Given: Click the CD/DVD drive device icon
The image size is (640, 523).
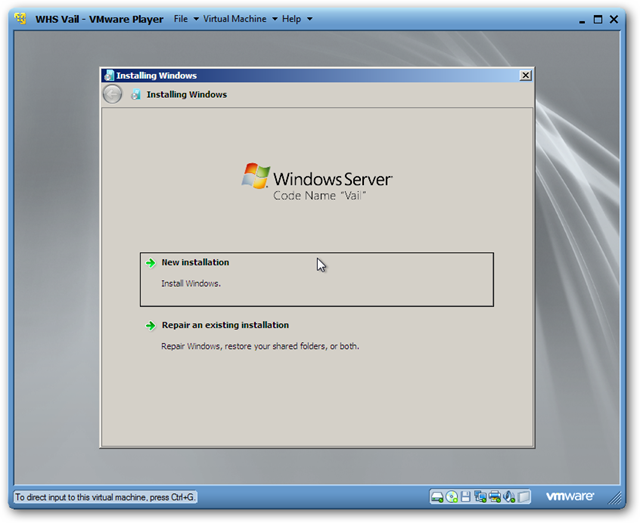Looking at the screenshot, I should click(451, 497).
